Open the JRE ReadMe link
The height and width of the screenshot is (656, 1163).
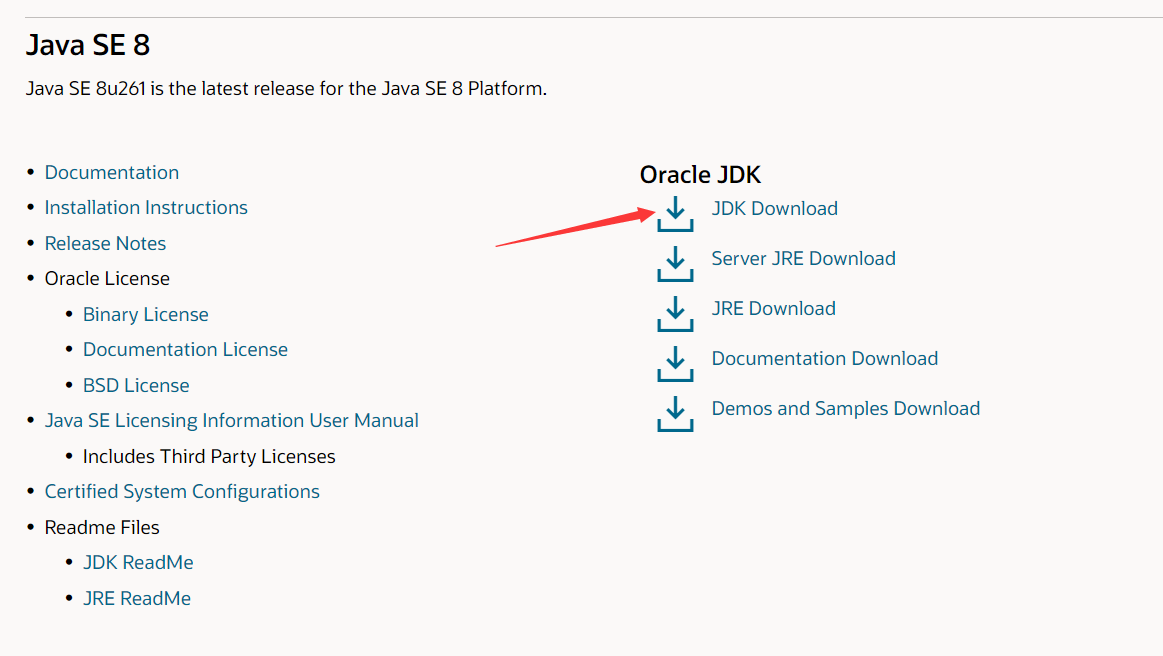(x=136, y=598)
